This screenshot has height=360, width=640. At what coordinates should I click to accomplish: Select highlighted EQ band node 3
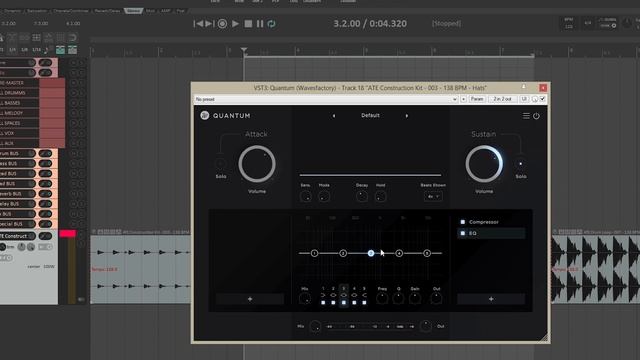371,253
